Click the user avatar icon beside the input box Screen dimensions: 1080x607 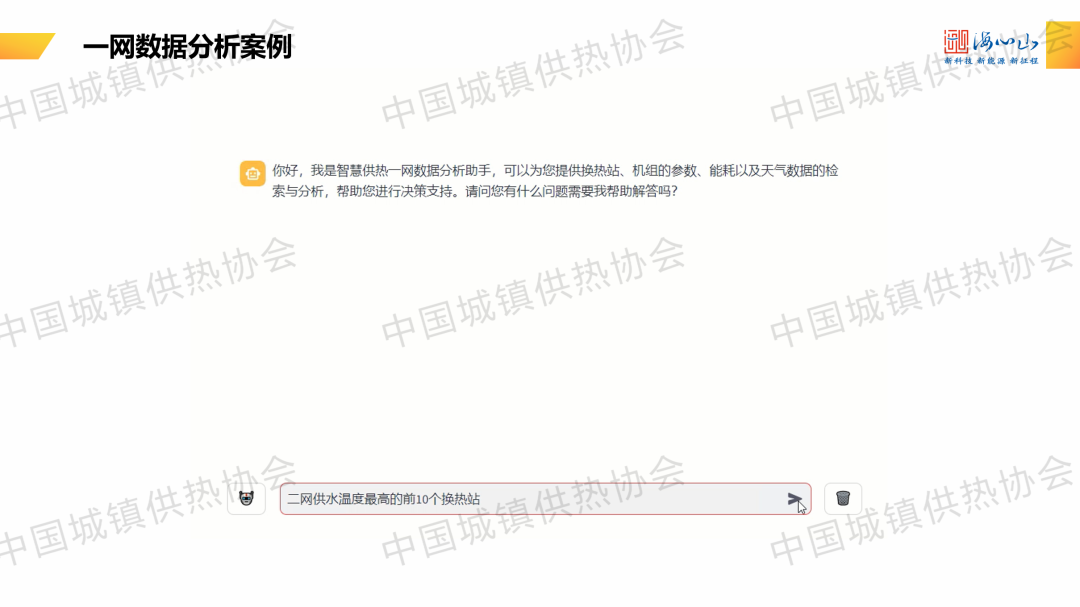tap(246, 498)
